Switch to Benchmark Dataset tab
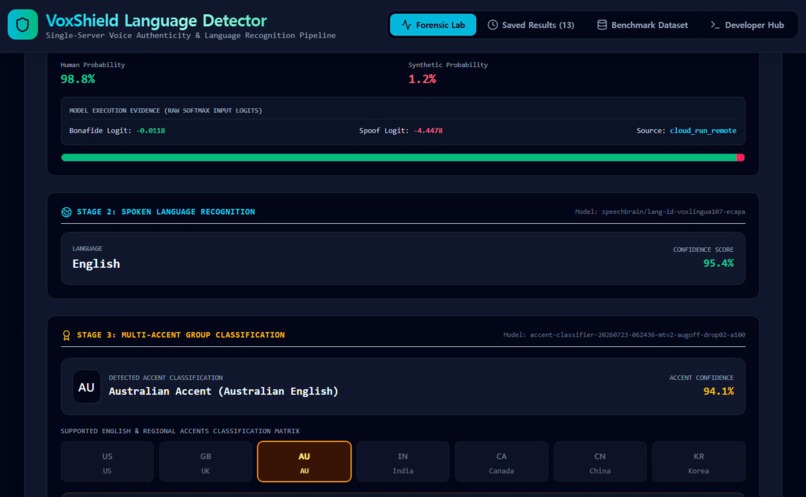Image resolution: width=806 pixels, height=497 pixels. 642,25
